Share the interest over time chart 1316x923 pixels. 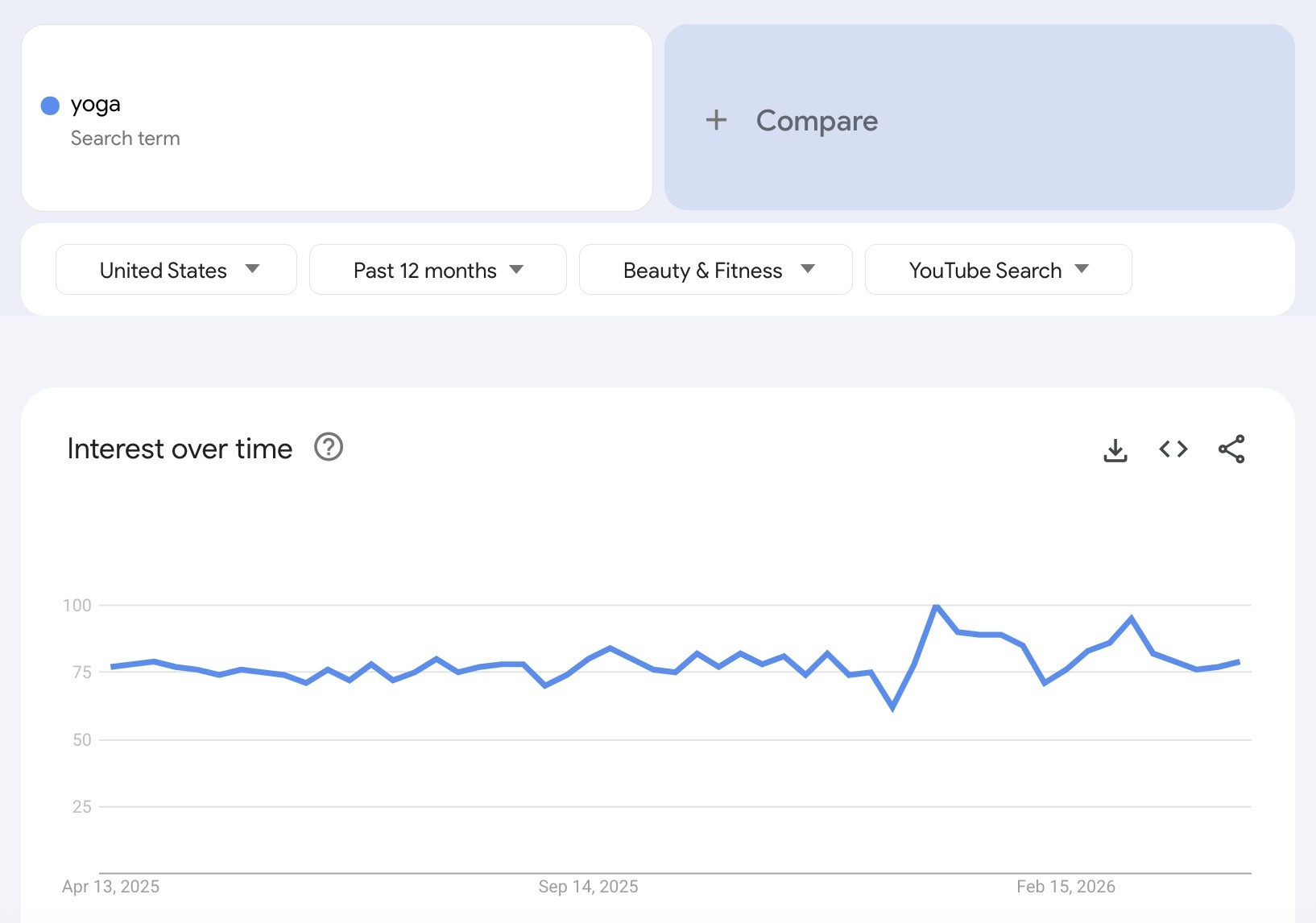coord(1230,449)
